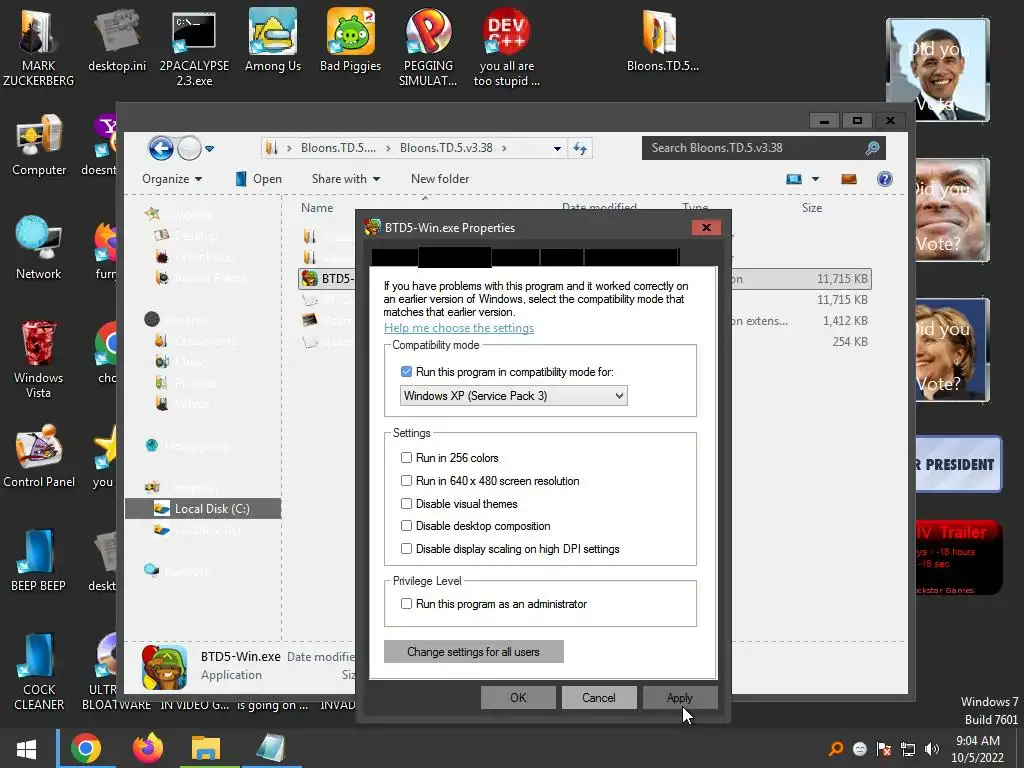Launch Firefox from the taskbar
This screenshot has width=1024, height=768.
click(148, 748)
